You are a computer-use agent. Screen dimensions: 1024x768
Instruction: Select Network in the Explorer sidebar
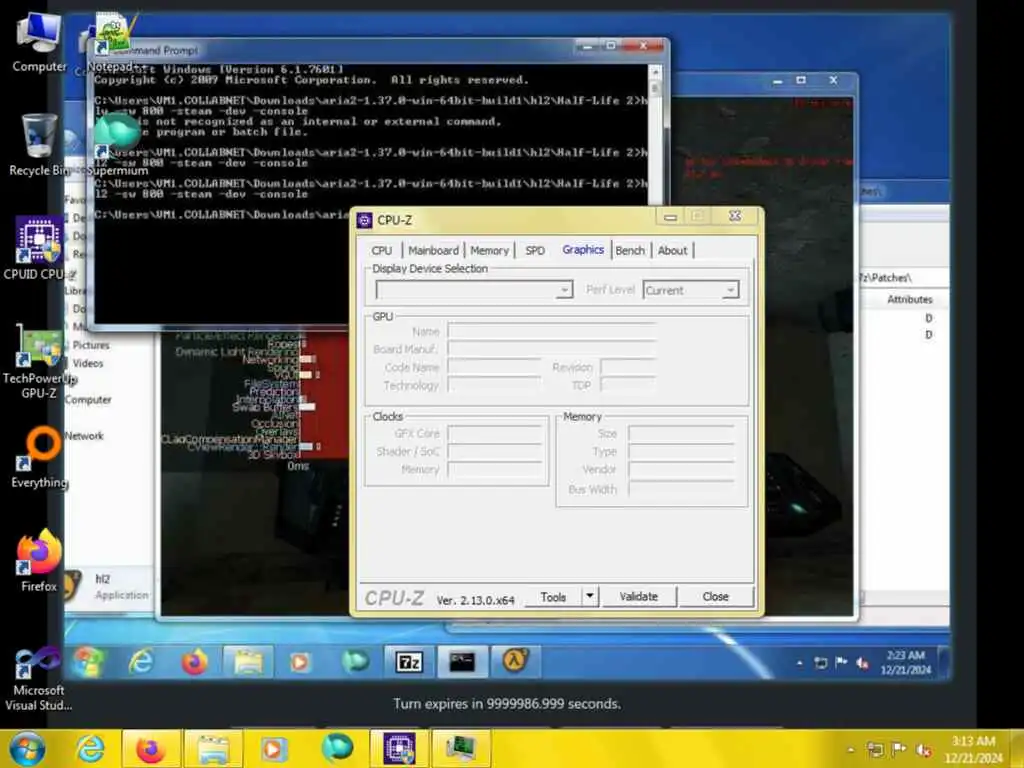tap(84, 436)
